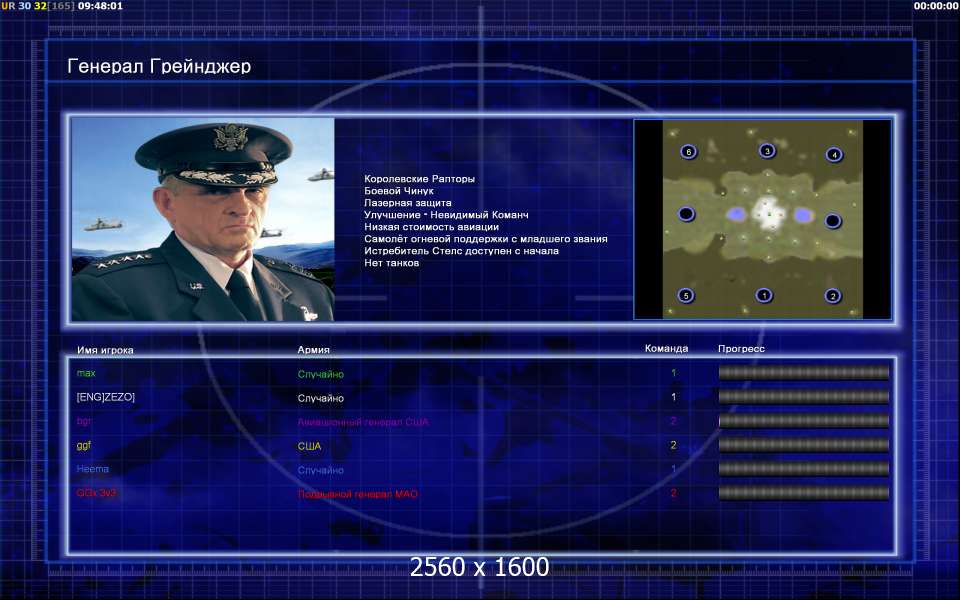
Task: Click the "Команда" column header
Action: tap(666, 348)
